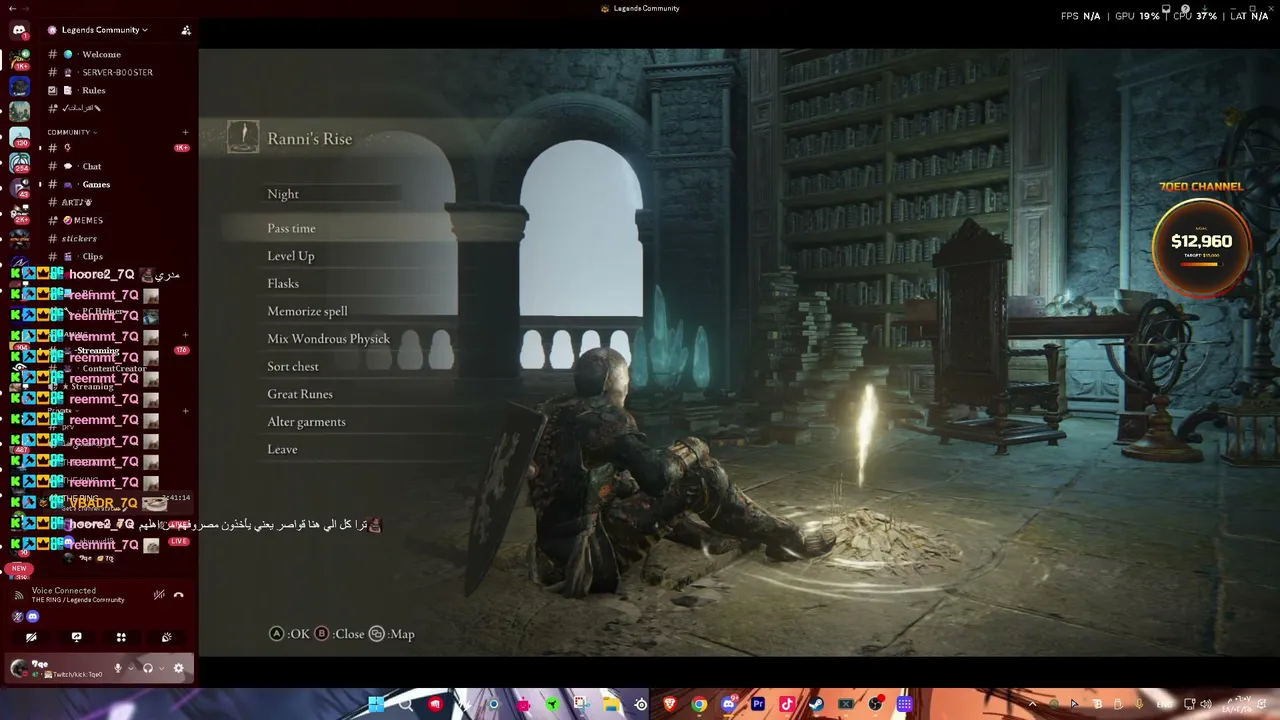1280x720 pixels.
Task: Open the 7qe user profile panel
Action: [x=56, y=668]
